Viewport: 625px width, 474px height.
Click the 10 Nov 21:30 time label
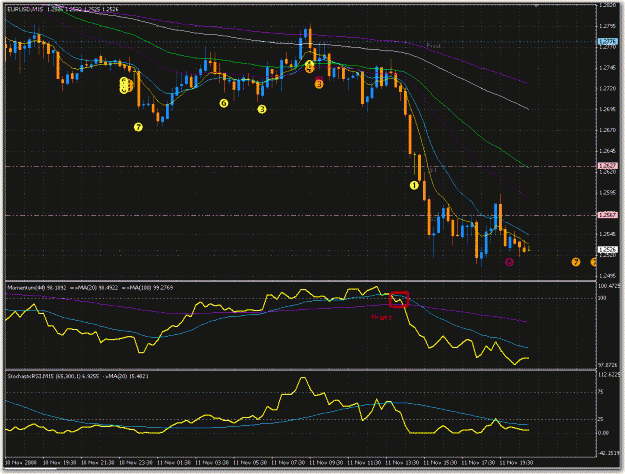(x=98, y=462)
